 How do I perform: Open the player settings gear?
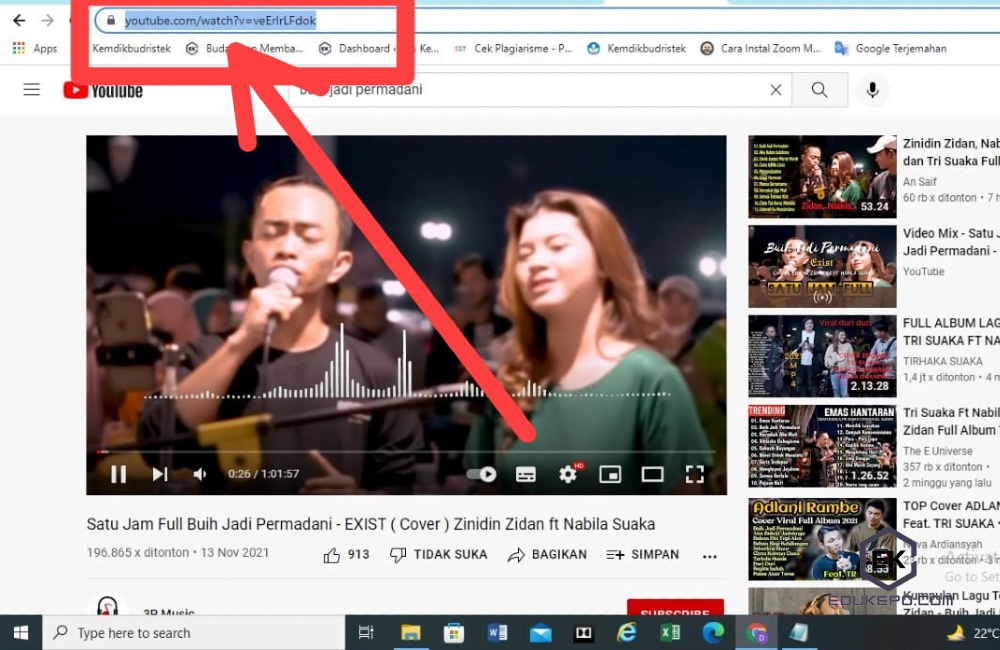[x=567, y=474]
